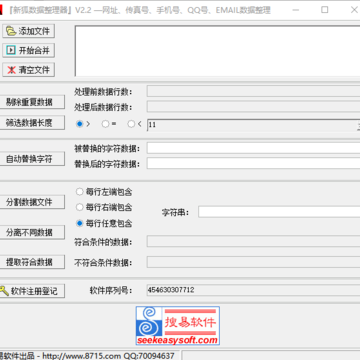This screenshot has height=360, width=360.
Task: Open the seekeasysoft.com logo banner
Action: click(178, 326)
